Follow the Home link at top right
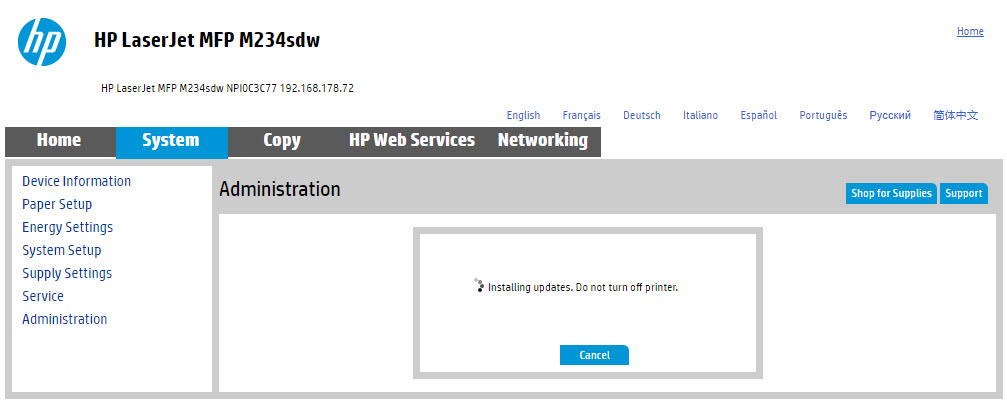This screenshot has width=1007, height=410. [x=970, y=31]
